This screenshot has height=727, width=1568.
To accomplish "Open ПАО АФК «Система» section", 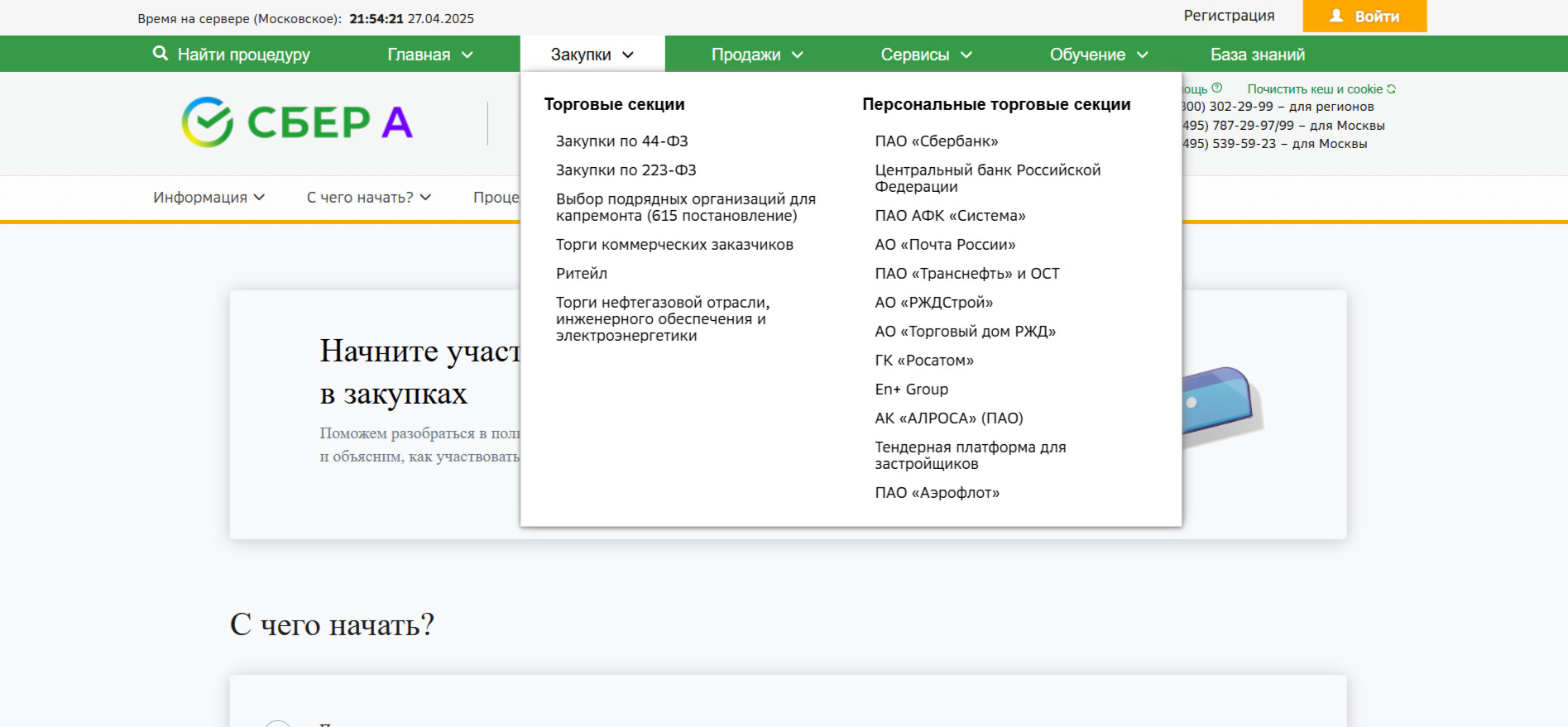I will [951, 216].
